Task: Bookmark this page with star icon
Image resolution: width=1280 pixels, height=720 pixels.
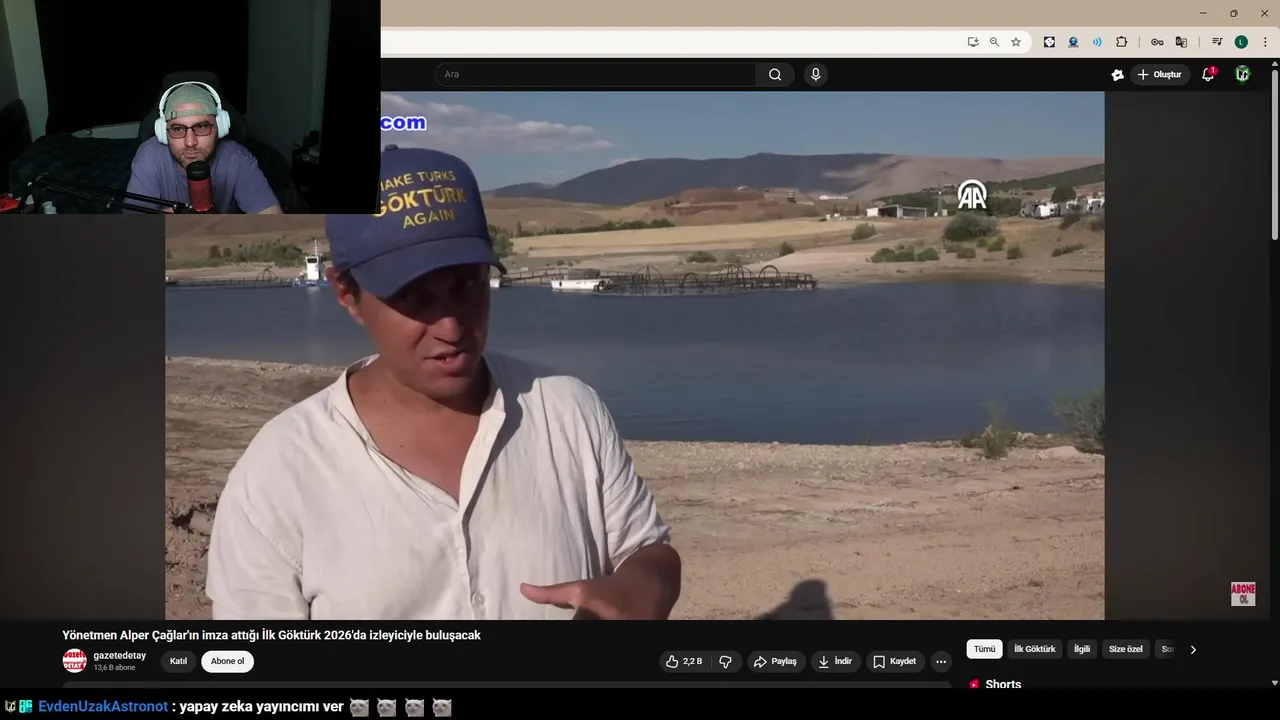Action: point(1016,42)
